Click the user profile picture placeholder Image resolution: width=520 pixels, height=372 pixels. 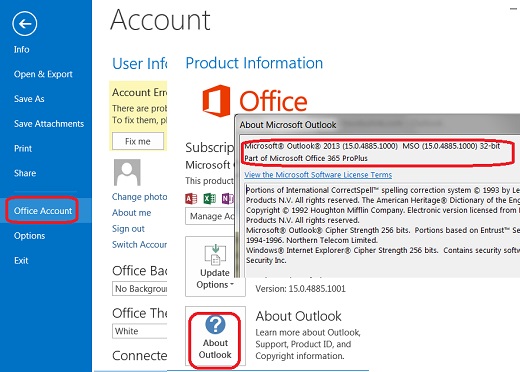pos(127,172)
